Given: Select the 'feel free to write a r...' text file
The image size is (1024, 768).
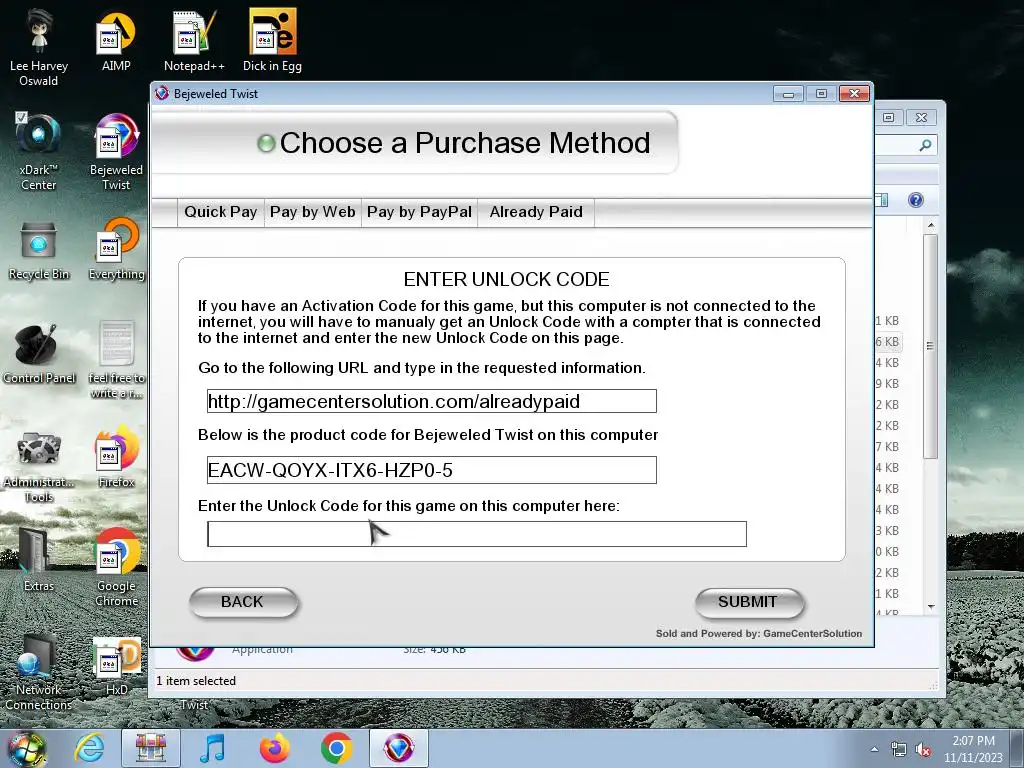Looking at the screenshot, I should pos(116,359).
